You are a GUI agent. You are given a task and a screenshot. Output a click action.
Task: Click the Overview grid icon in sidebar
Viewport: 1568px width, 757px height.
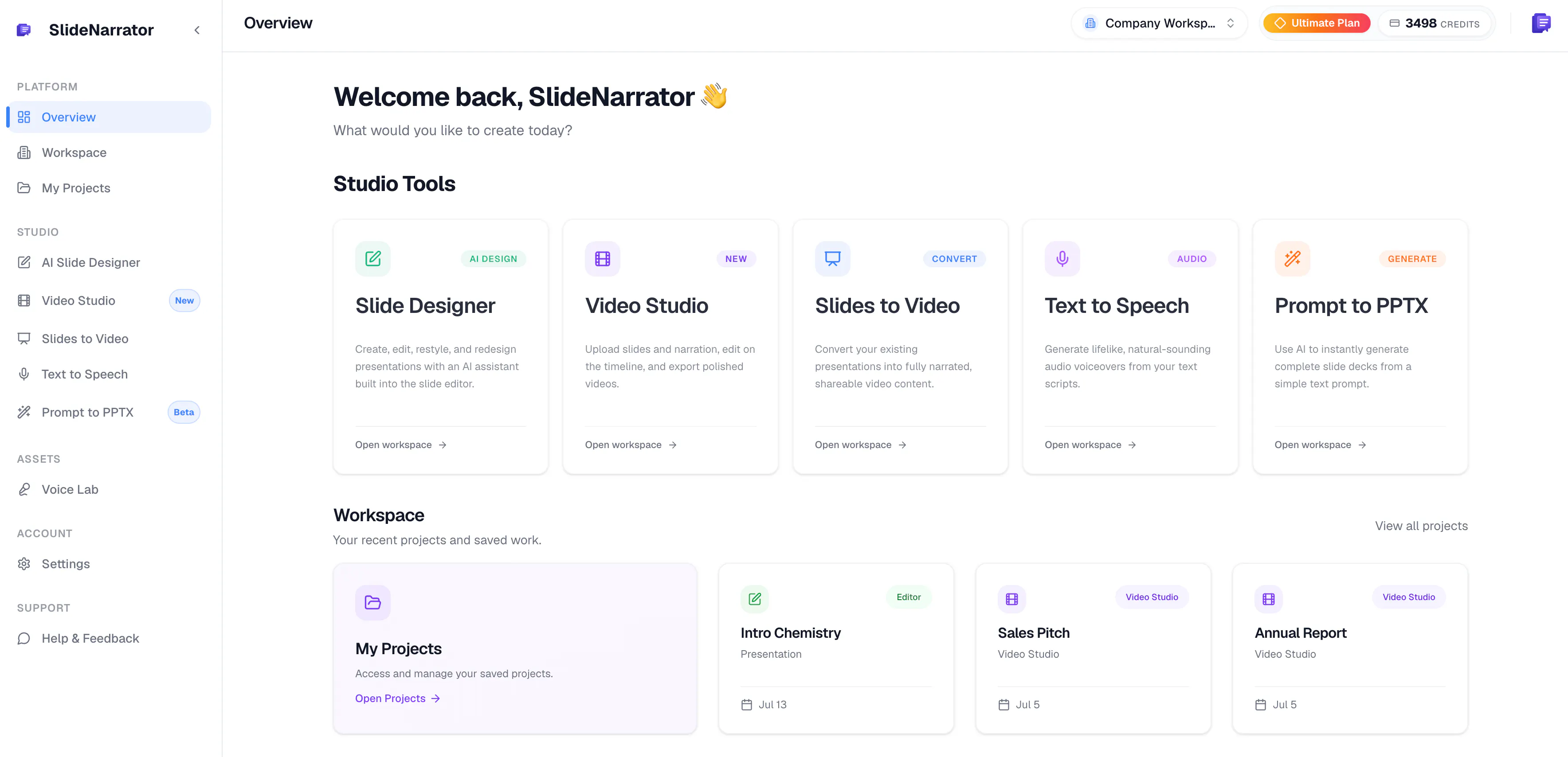[24, 117]
